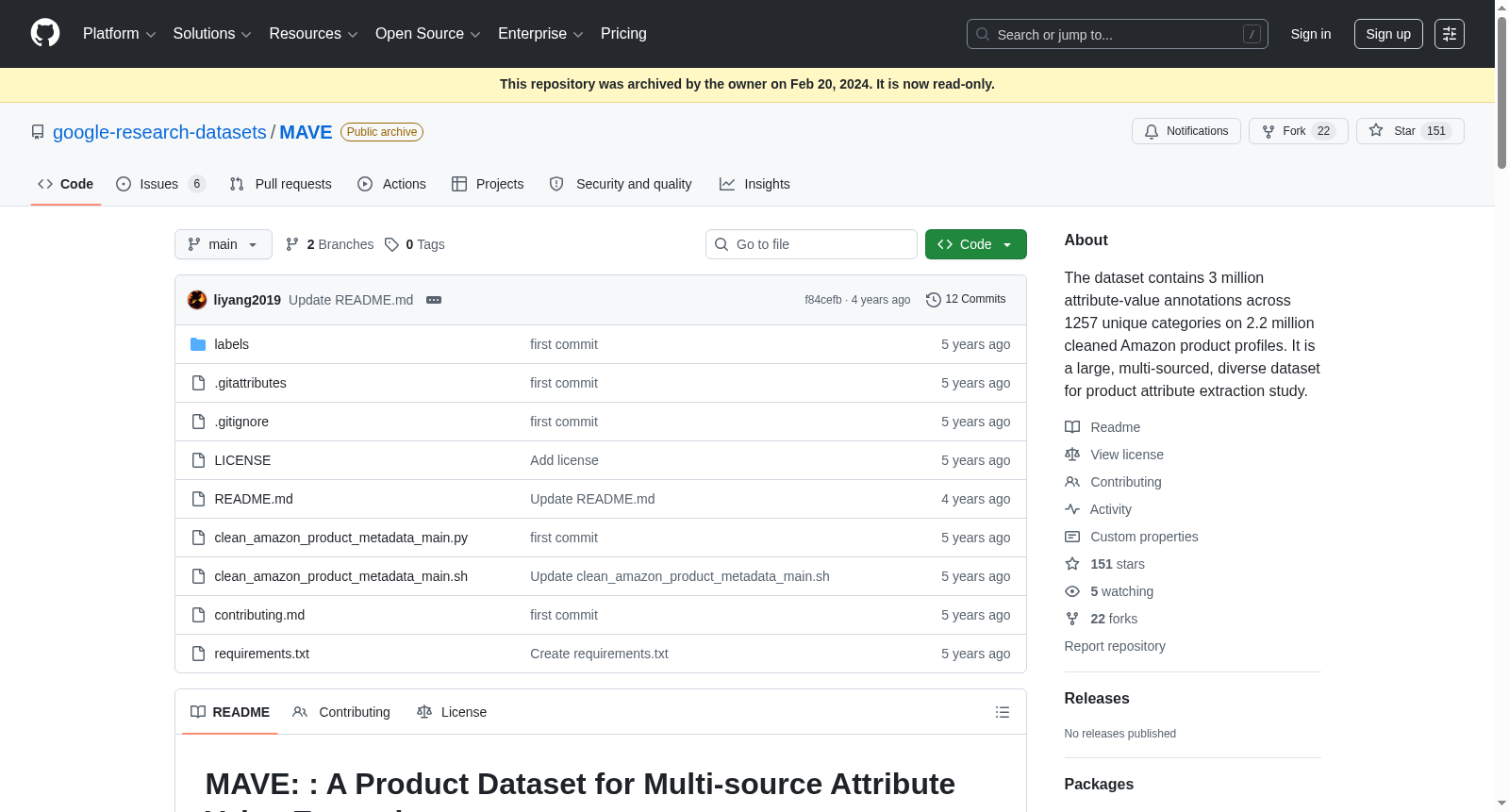Switch to the Issues tab
1509x812 pixels.
[x=160, y=184]
